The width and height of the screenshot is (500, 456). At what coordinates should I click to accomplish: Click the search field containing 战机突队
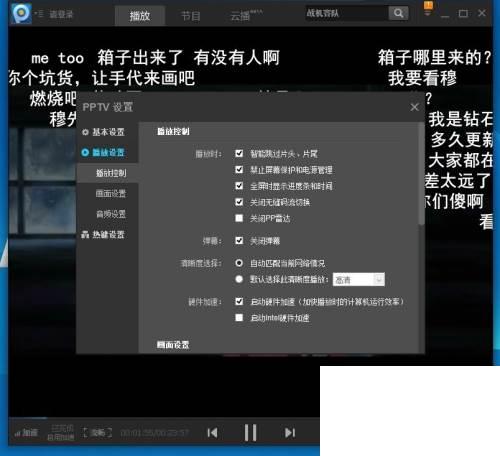[347, 13]
